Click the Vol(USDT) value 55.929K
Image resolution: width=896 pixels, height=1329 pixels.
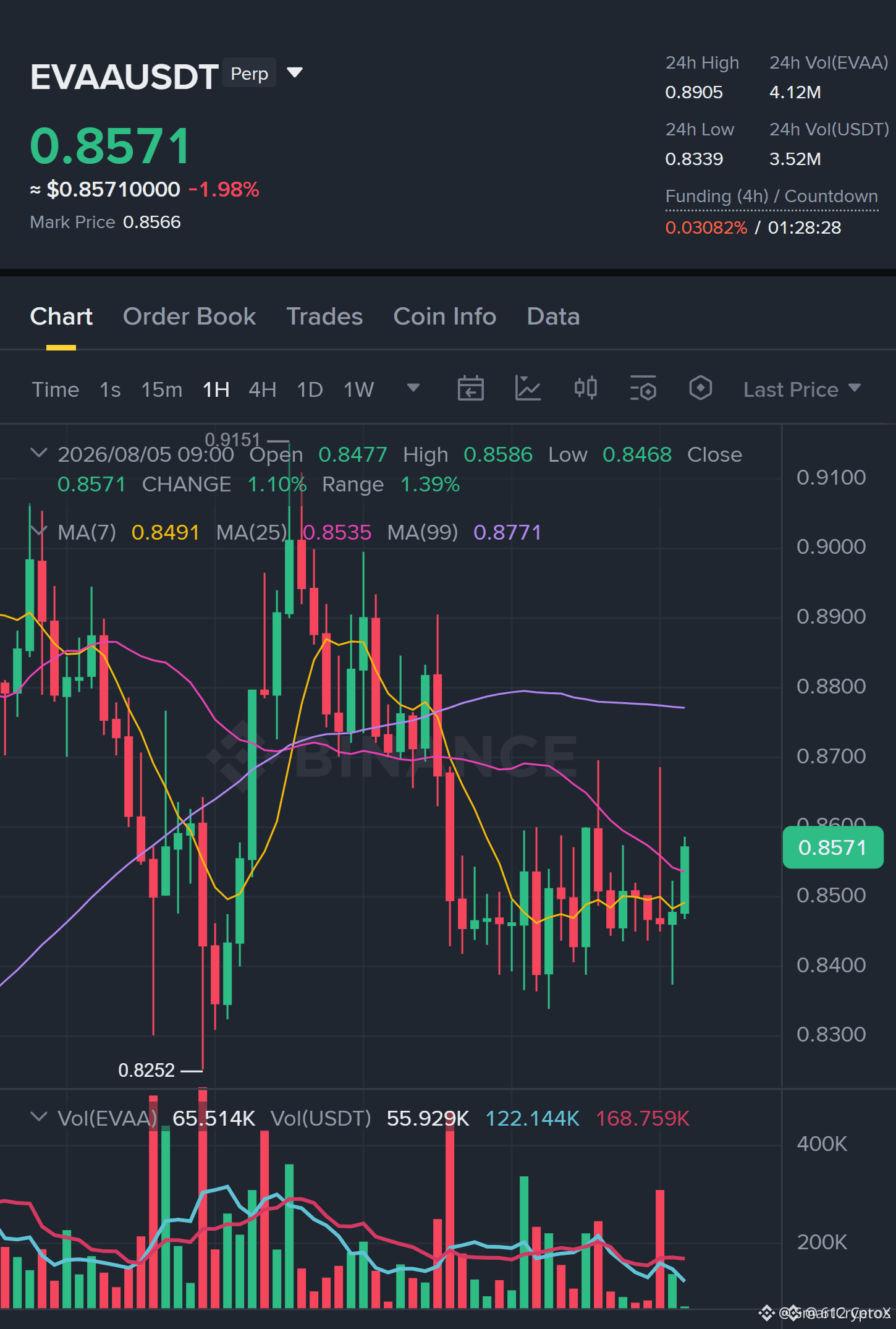pos(428,1118)
